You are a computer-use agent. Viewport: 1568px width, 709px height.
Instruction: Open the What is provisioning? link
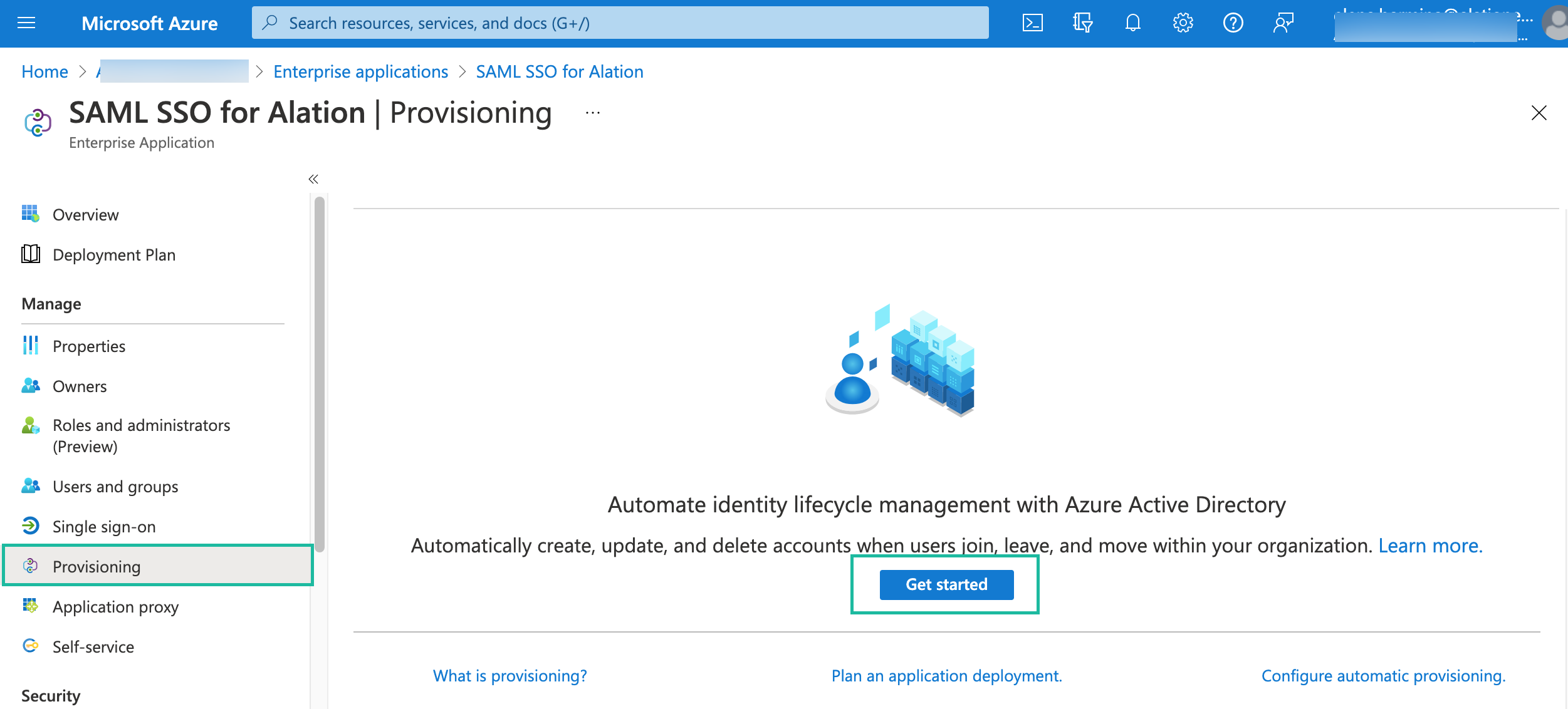point(510,676)
